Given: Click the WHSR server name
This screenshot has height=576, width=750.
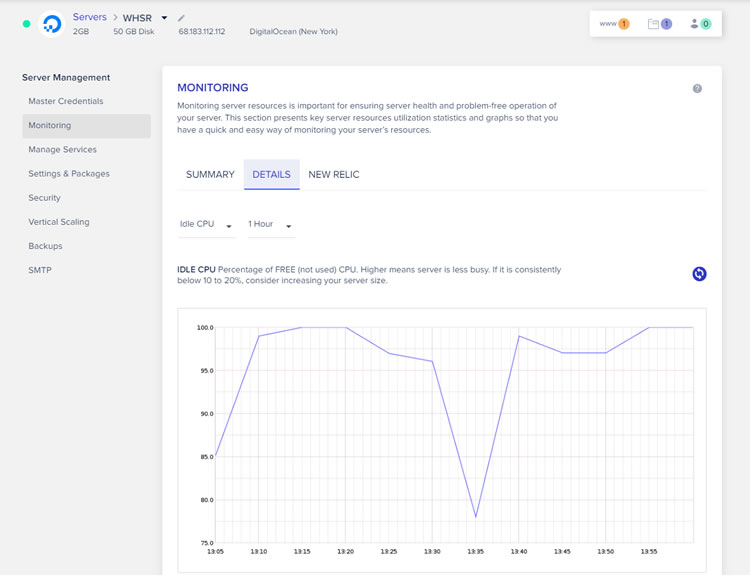Looking at the screenshot, I should [137, 18].
